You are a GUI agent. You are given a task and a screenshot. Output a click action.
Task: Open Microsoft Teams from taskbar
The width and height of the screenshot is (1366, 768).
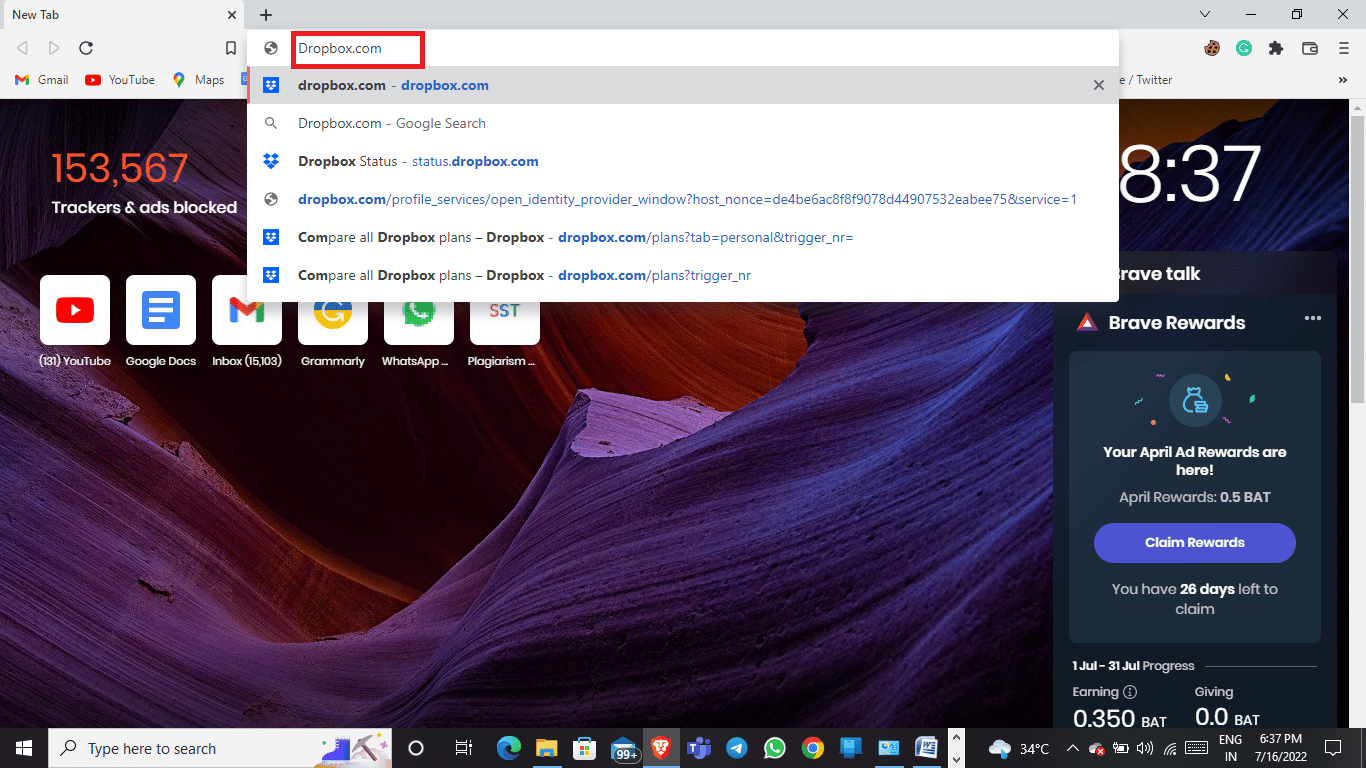(698, 748)
